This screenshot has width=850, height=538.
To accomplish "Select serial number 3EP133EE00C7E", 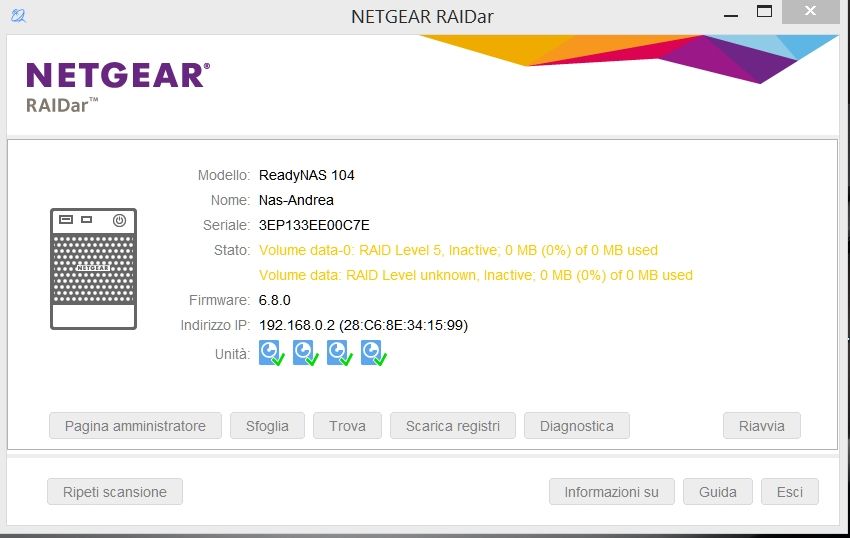I will pos(314,225).
